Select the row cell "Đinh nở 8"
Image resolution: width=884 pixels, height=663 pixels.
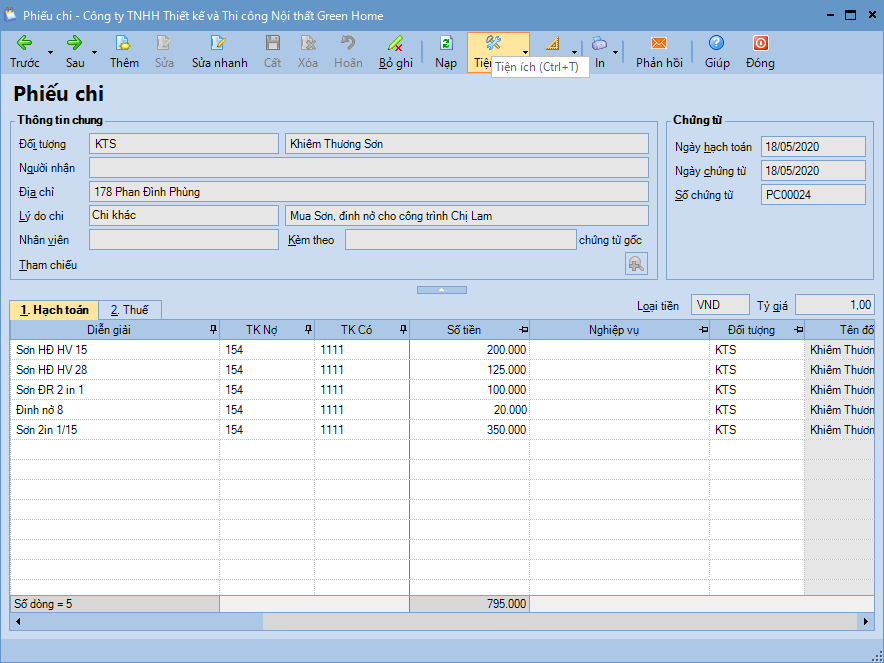coord(114,410)
